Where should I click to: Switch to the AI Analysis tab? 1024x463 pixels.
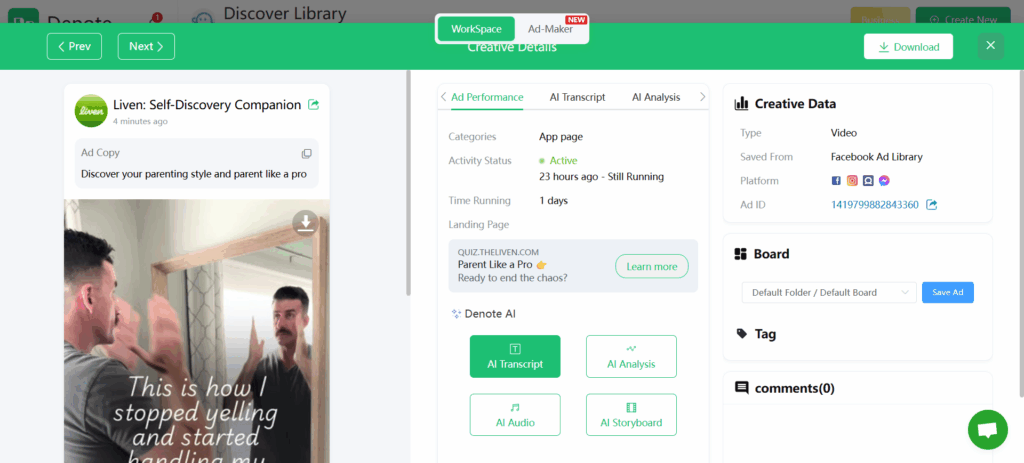655,97
